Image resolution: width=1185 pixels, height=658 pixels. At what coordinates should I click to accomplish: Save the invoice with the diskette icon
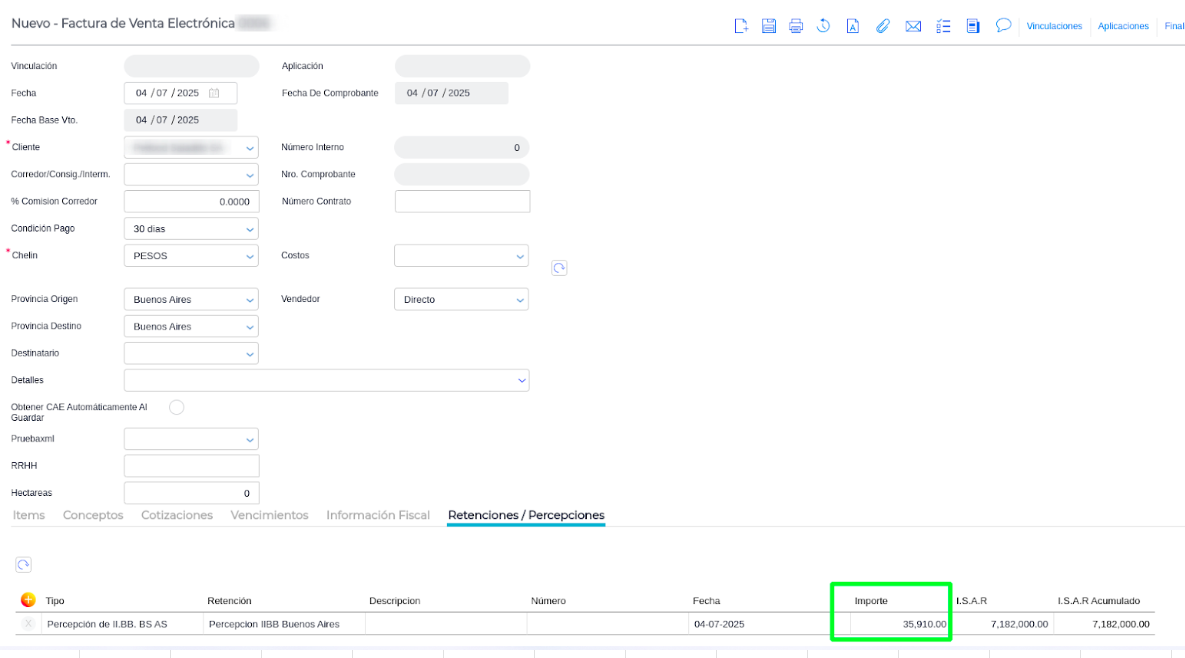tap(769, 26)
